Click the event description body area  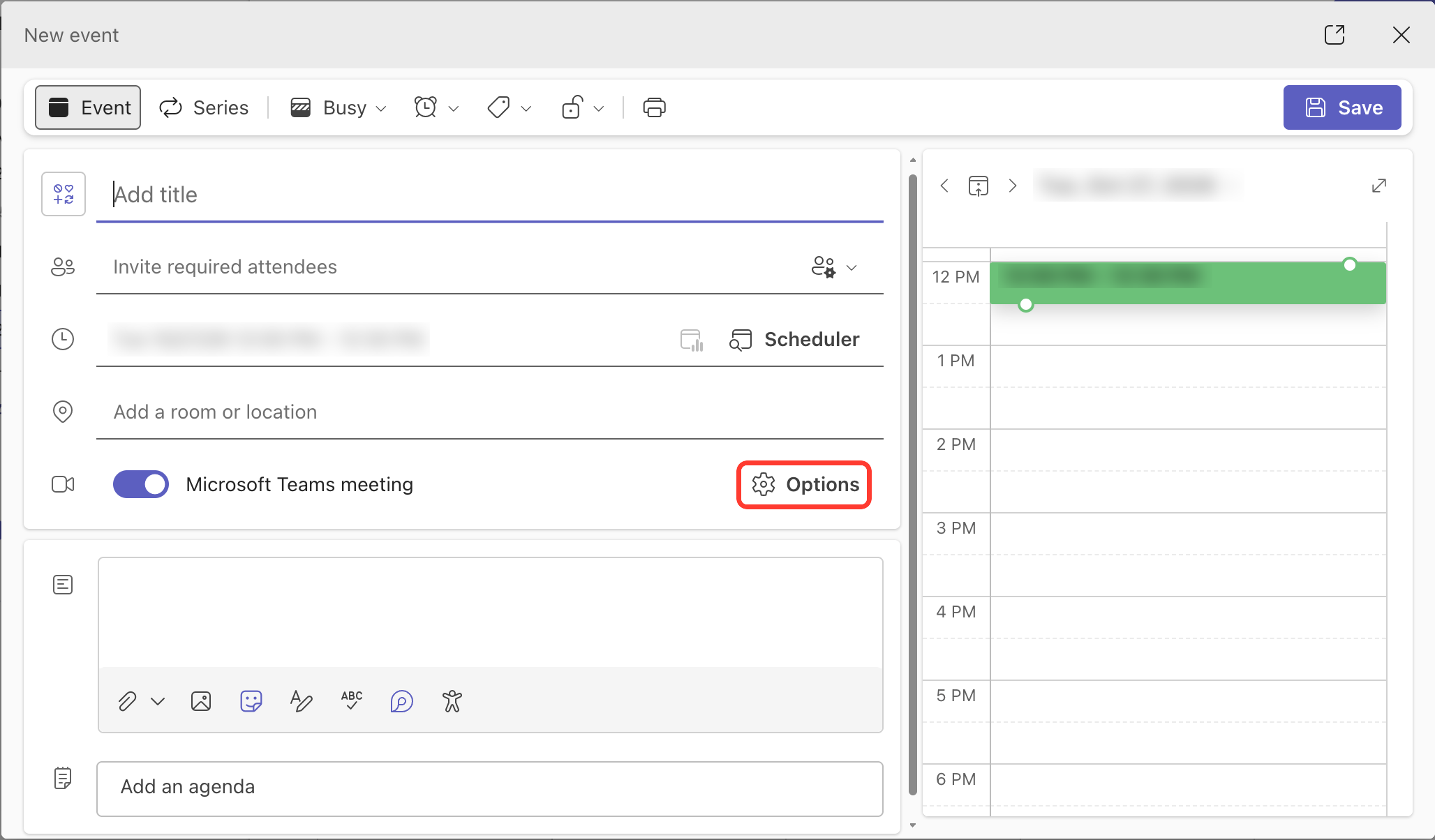(x=490, y=612)
